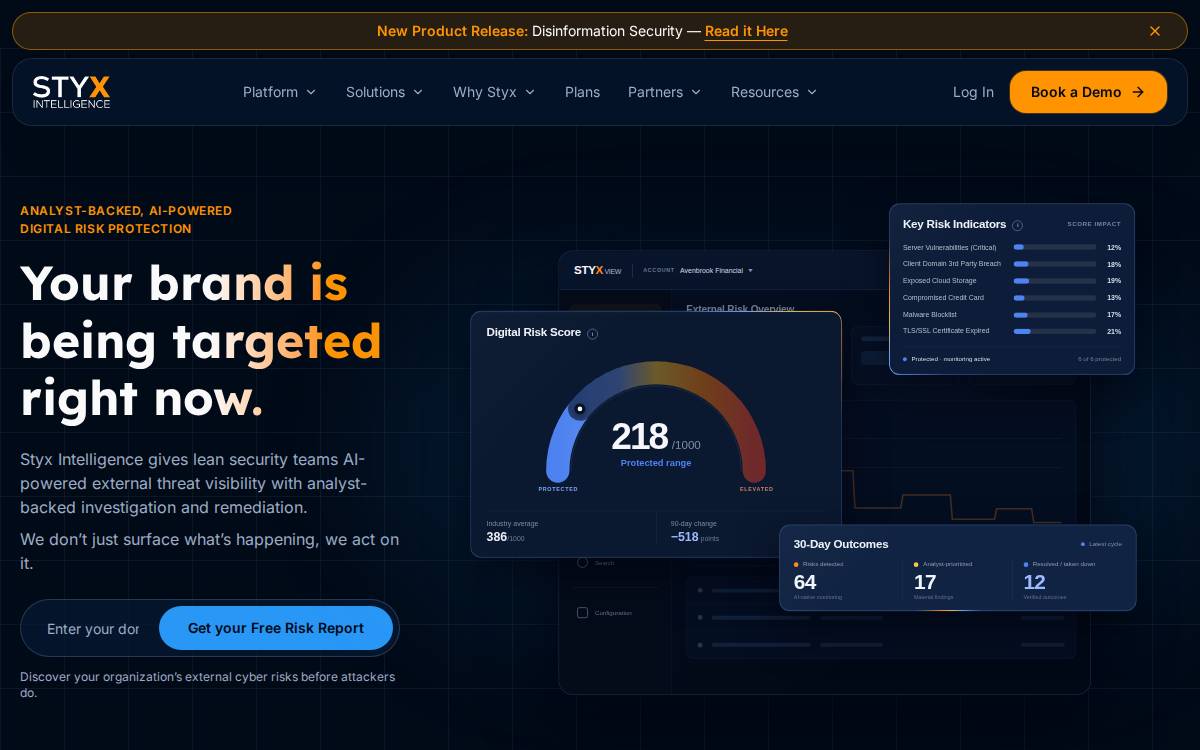Click the 21% score impact value
Image resolution: width=1200 pixels, height=750 pixels.
pyautogui.click(x=1114, y=331)
